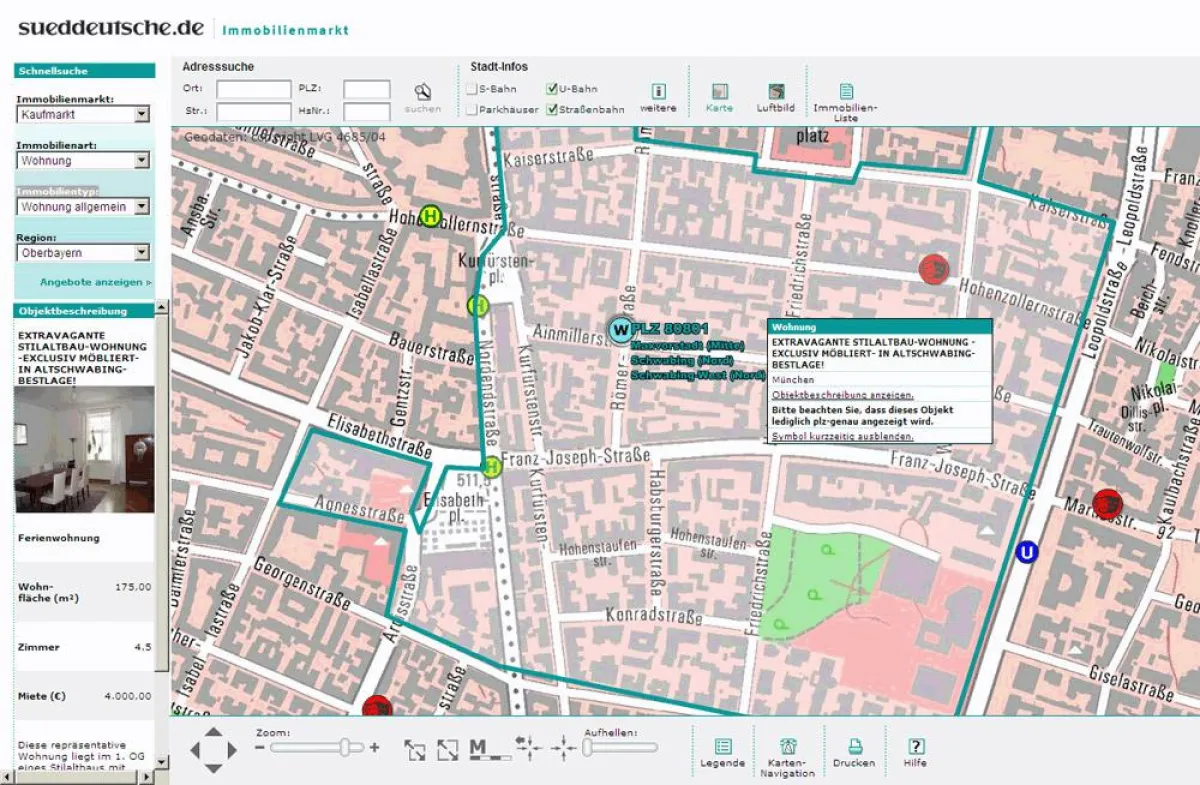The width and height of the screenshot is (1200, 785).
Task: Click the Ort input field
Action: (253, 89)
